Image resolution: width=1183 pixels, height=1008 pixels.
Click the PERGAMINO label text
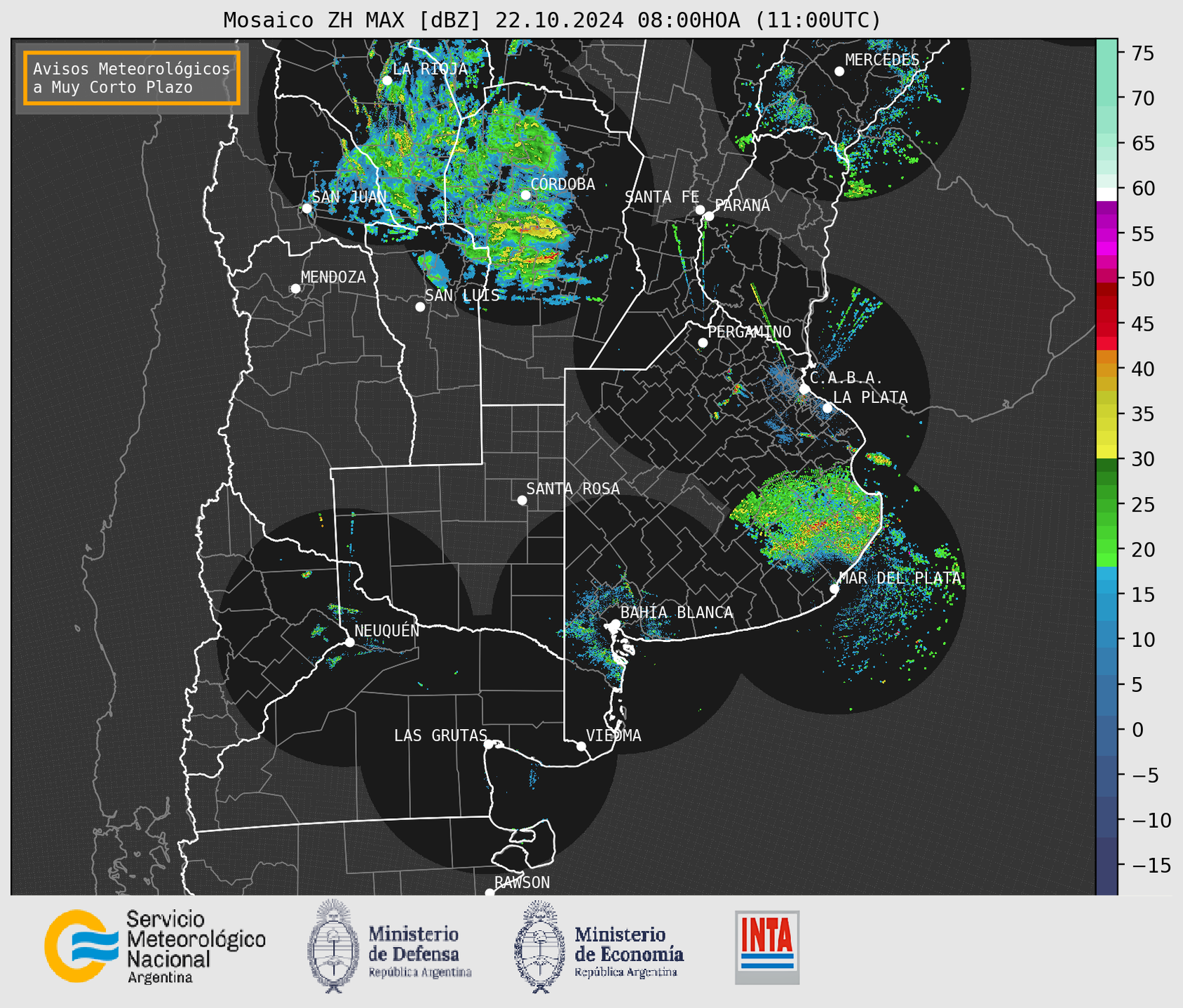750,332
